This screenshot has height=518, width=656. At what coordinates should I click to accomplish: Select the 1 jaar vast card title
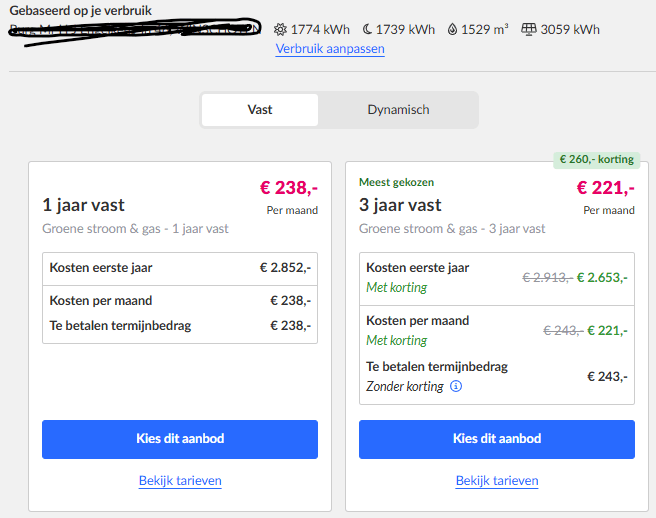[83, 205]
